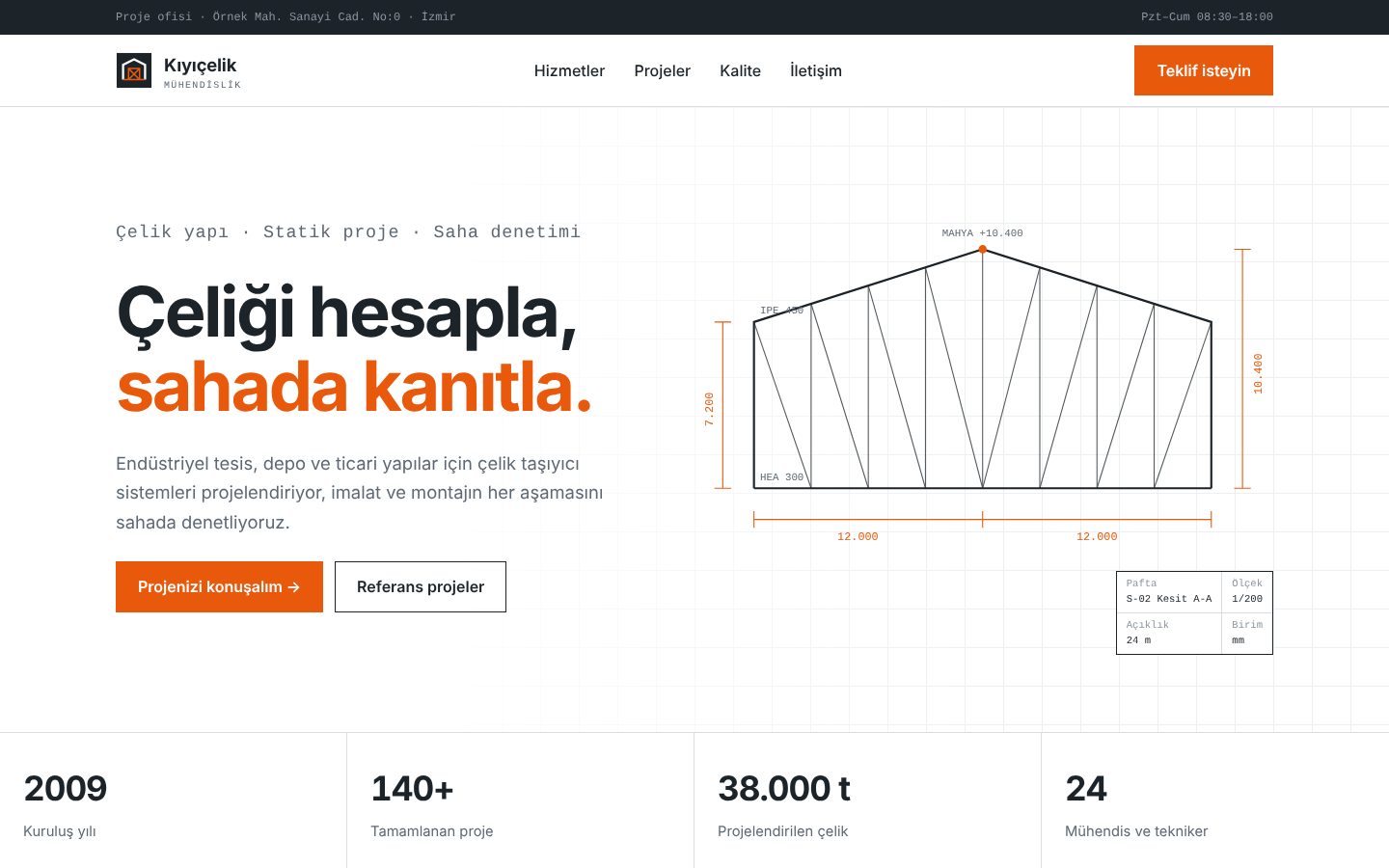The width and height of the screenshot is (1389, 868).
Task: Navigate to İletişim
Action: tap(816, 70)
